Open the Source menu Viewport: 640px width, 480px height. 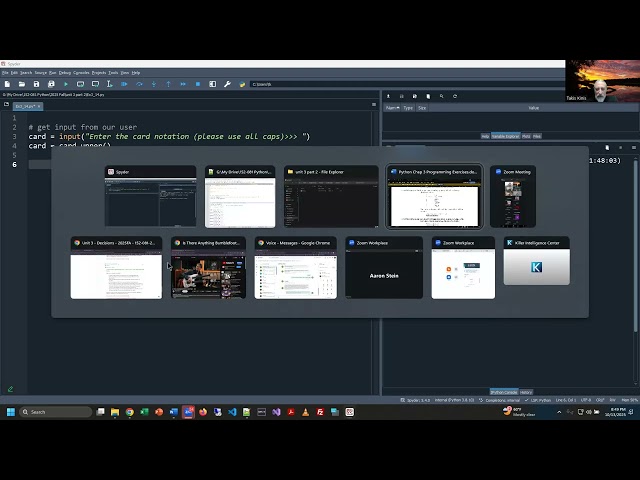tap(40, 73)
